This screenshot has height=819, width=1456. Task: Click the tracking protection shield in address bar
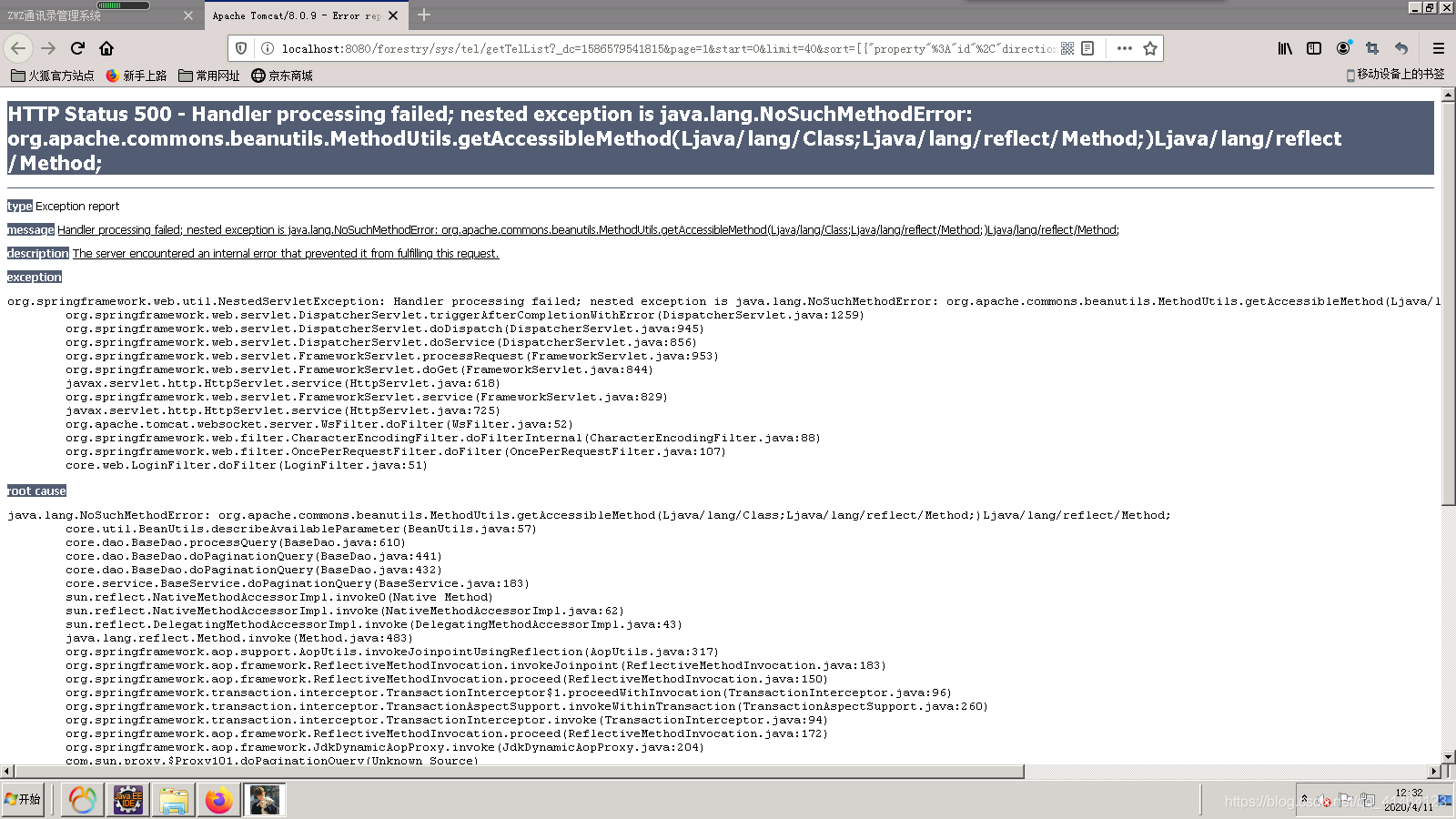(x=239, y=48)
